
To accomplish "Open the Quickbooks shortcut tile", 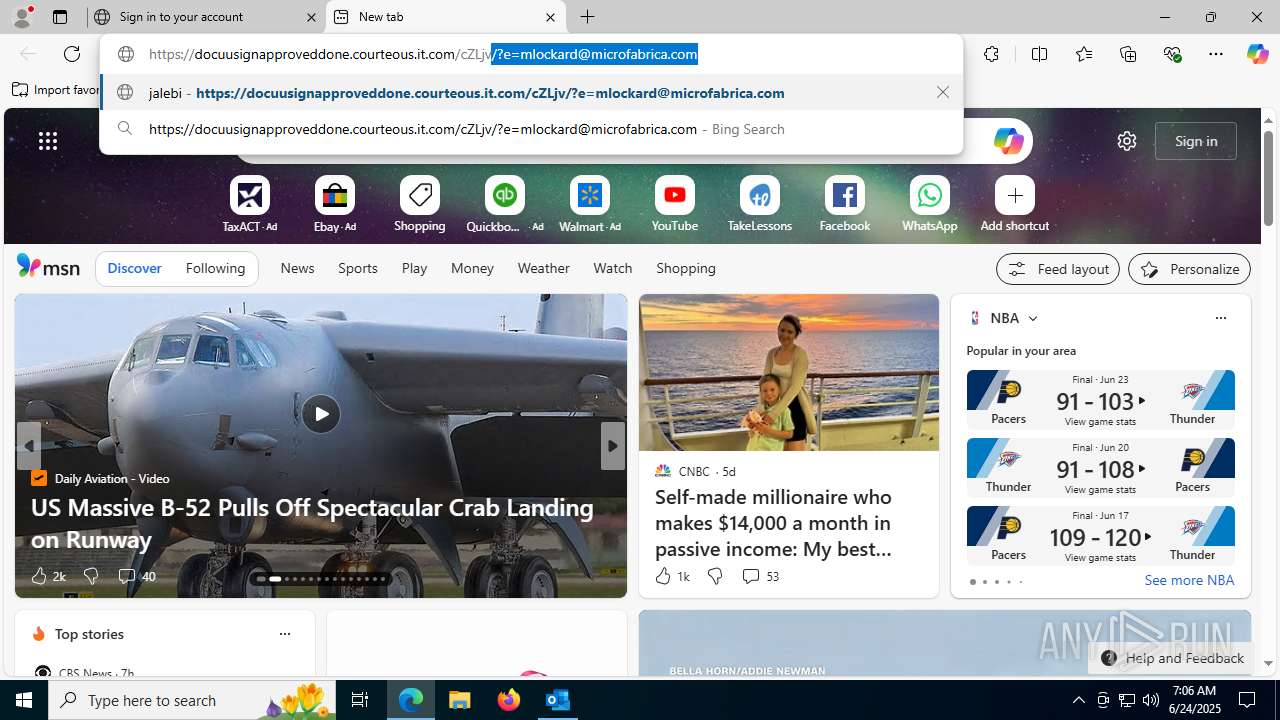I will click(x=505, y=205).
